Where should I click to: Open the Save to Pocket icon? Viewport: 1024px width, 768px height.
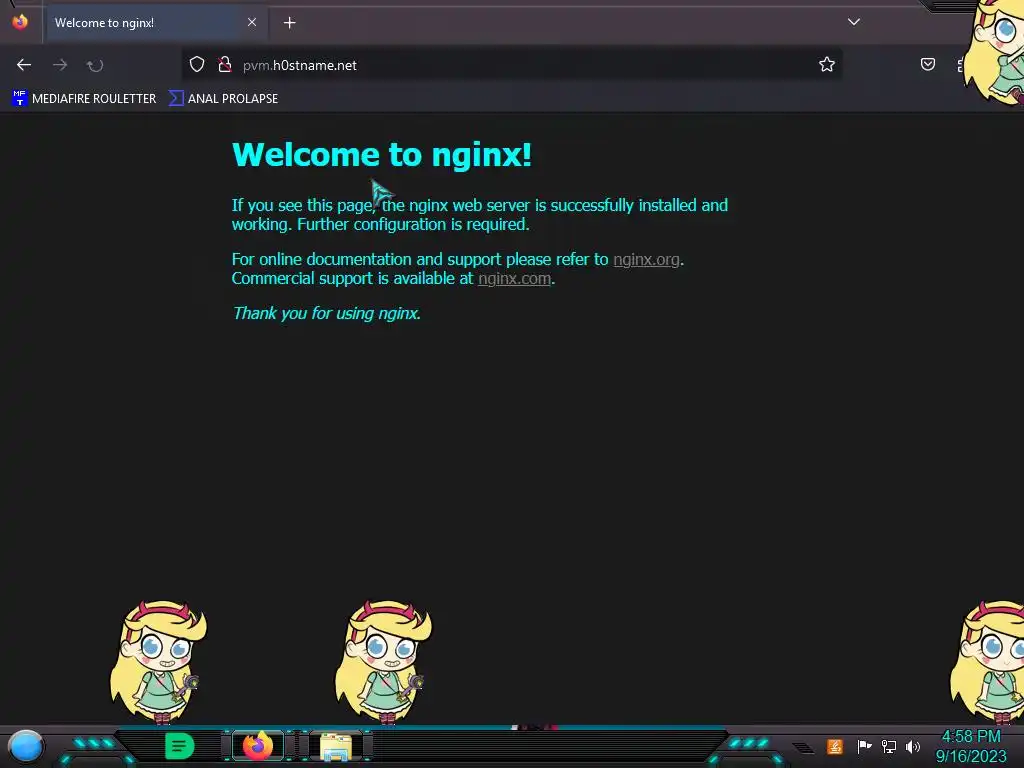click(x=927, y=64)
